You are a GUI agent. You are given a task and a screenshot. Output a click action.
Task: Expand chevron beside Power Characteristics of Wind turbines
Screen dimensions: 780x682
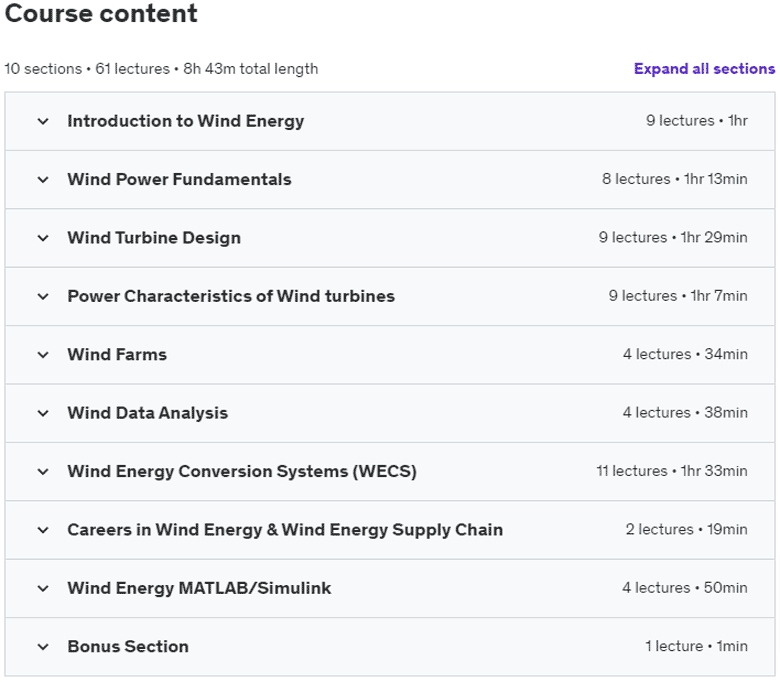point(43,296)
